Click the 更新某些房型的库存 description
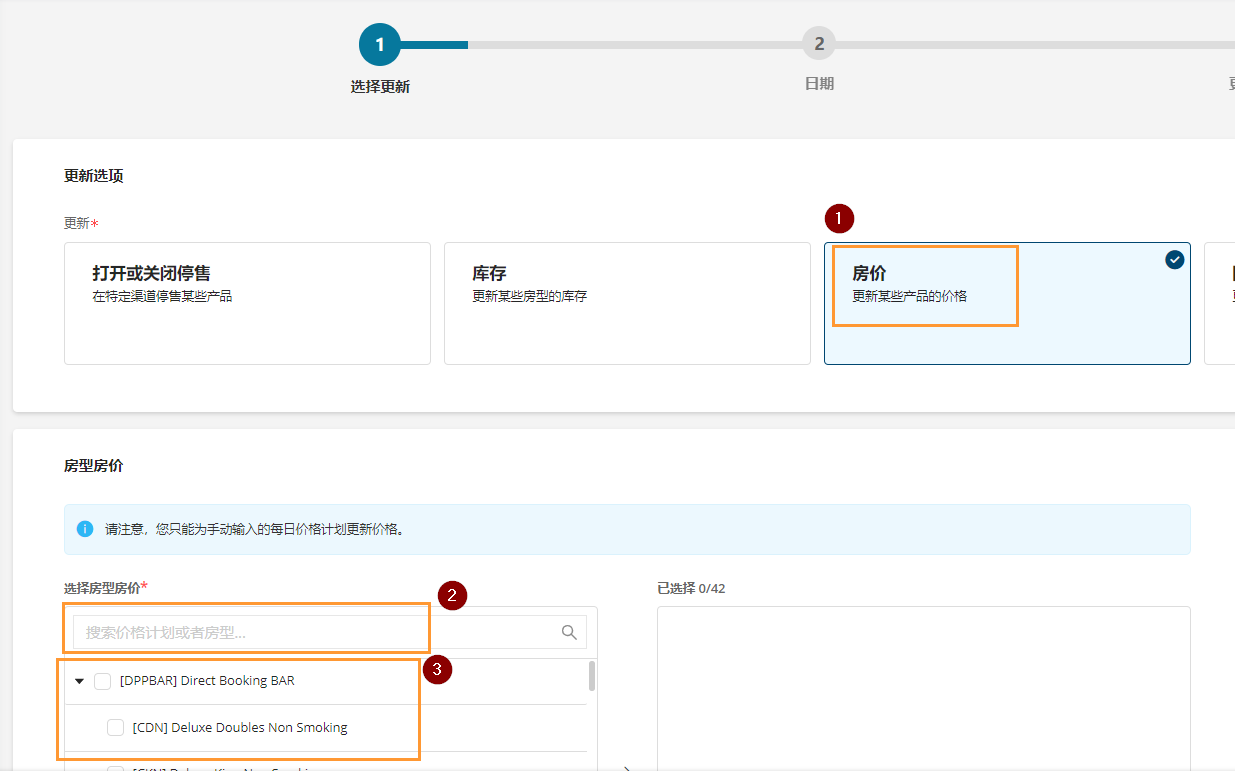Screen dimensions: 1235x771 (x=529, y=296)
